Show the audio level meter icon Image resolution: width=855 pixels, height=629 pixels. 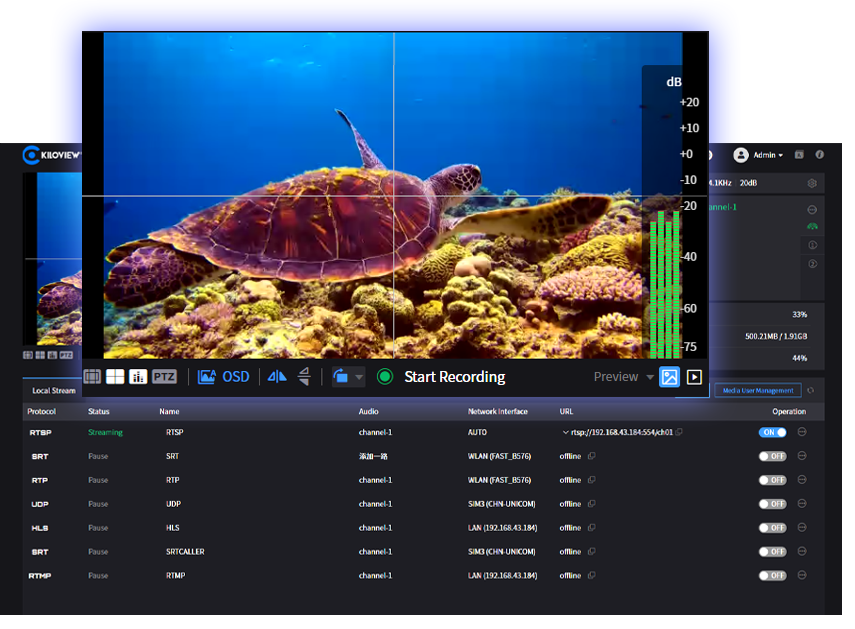pos(139,377)
